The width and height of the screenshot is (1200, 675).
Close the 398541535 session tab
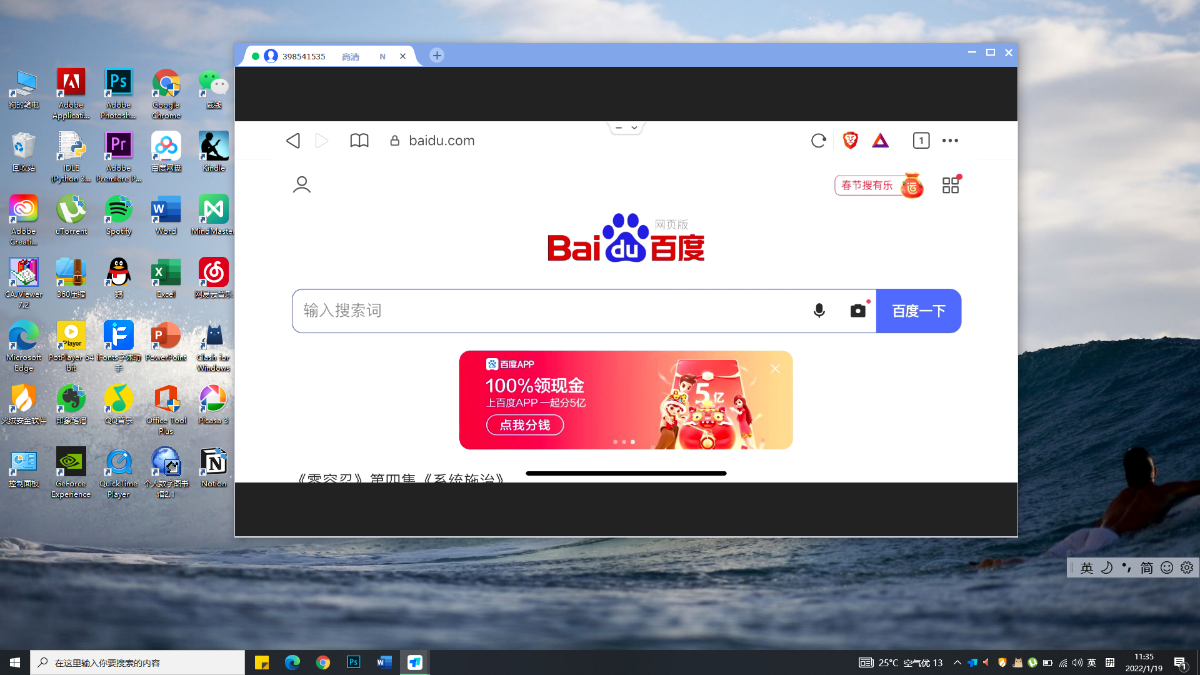(x=403, y=57)
